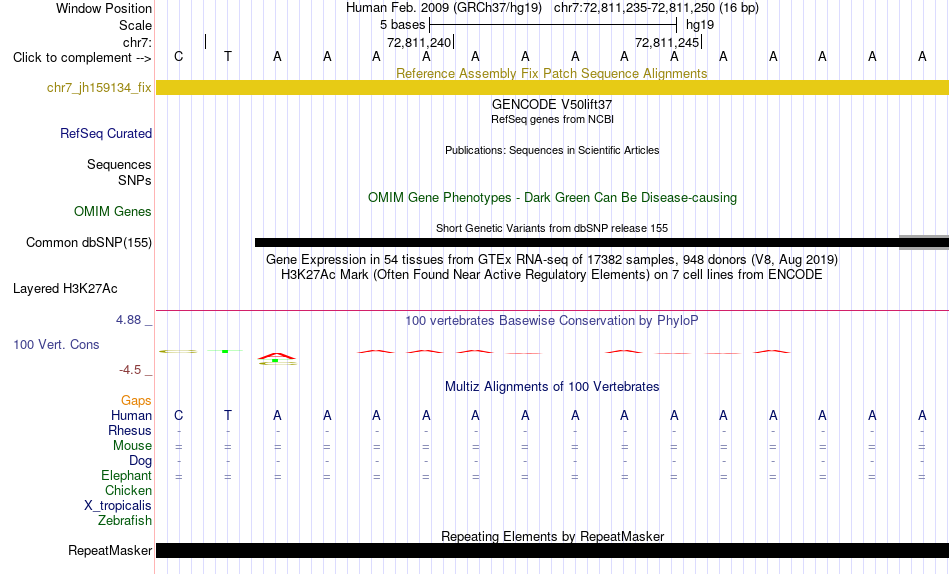Click the 4.88 PhyloP upper scale value

pyautogui.click(x=128, y=319)
